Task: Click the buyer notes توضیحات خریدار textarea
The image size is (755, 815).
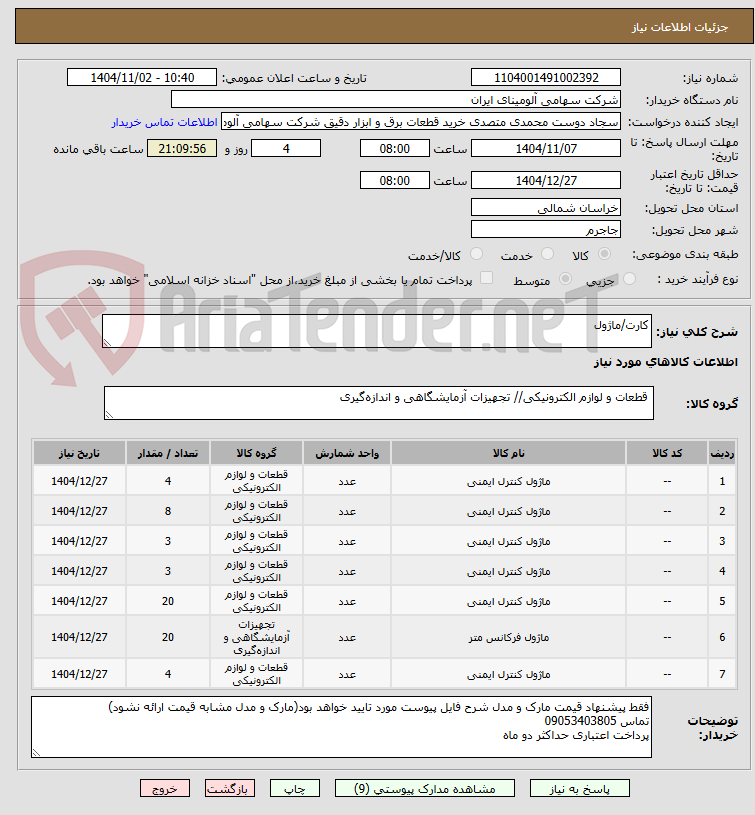Action: point(341,727)
